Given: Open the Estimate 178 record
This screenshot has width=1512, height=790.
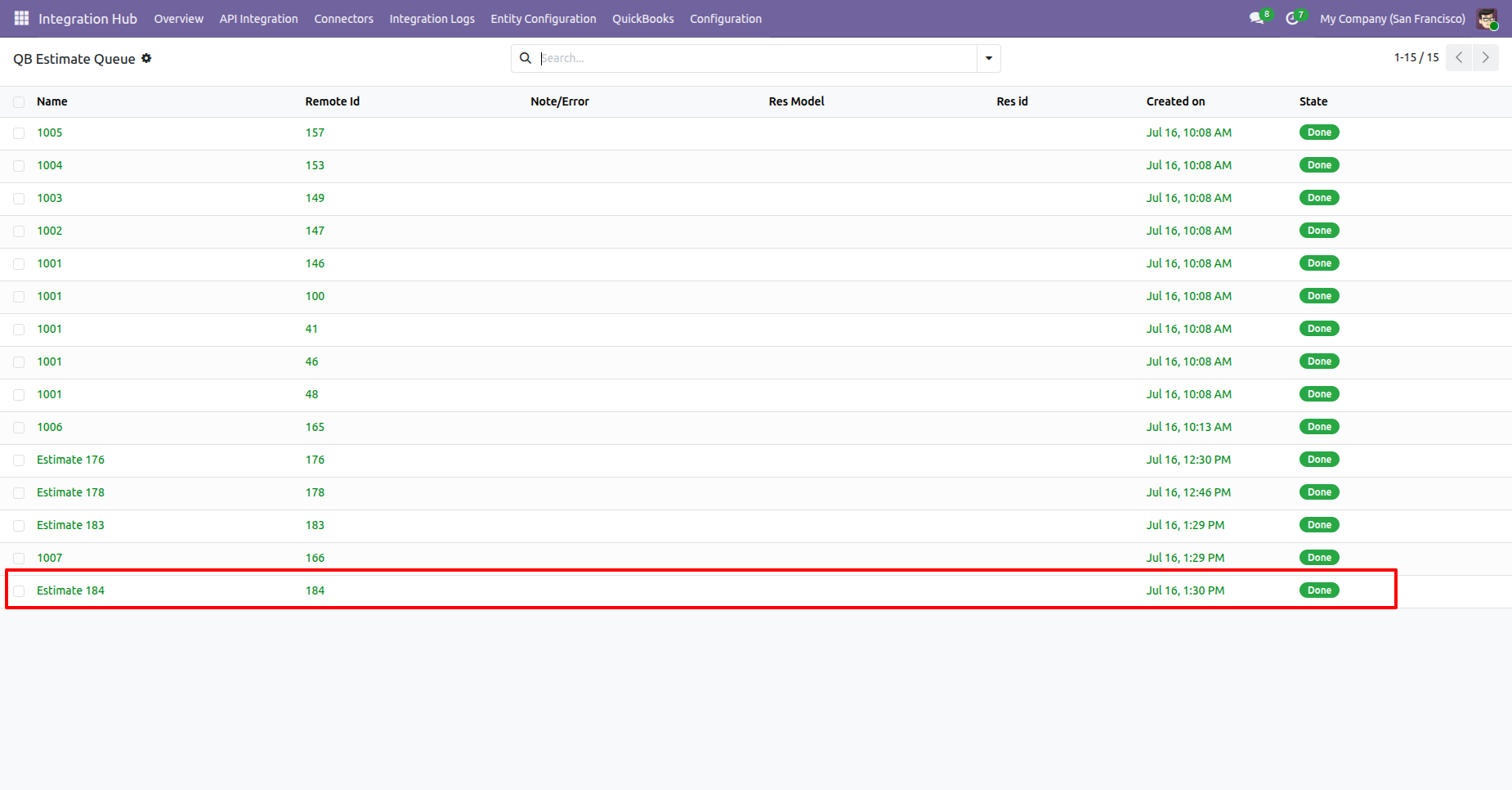Looking at the screenshot, I should pyautogui.click(x=70, y=492).
